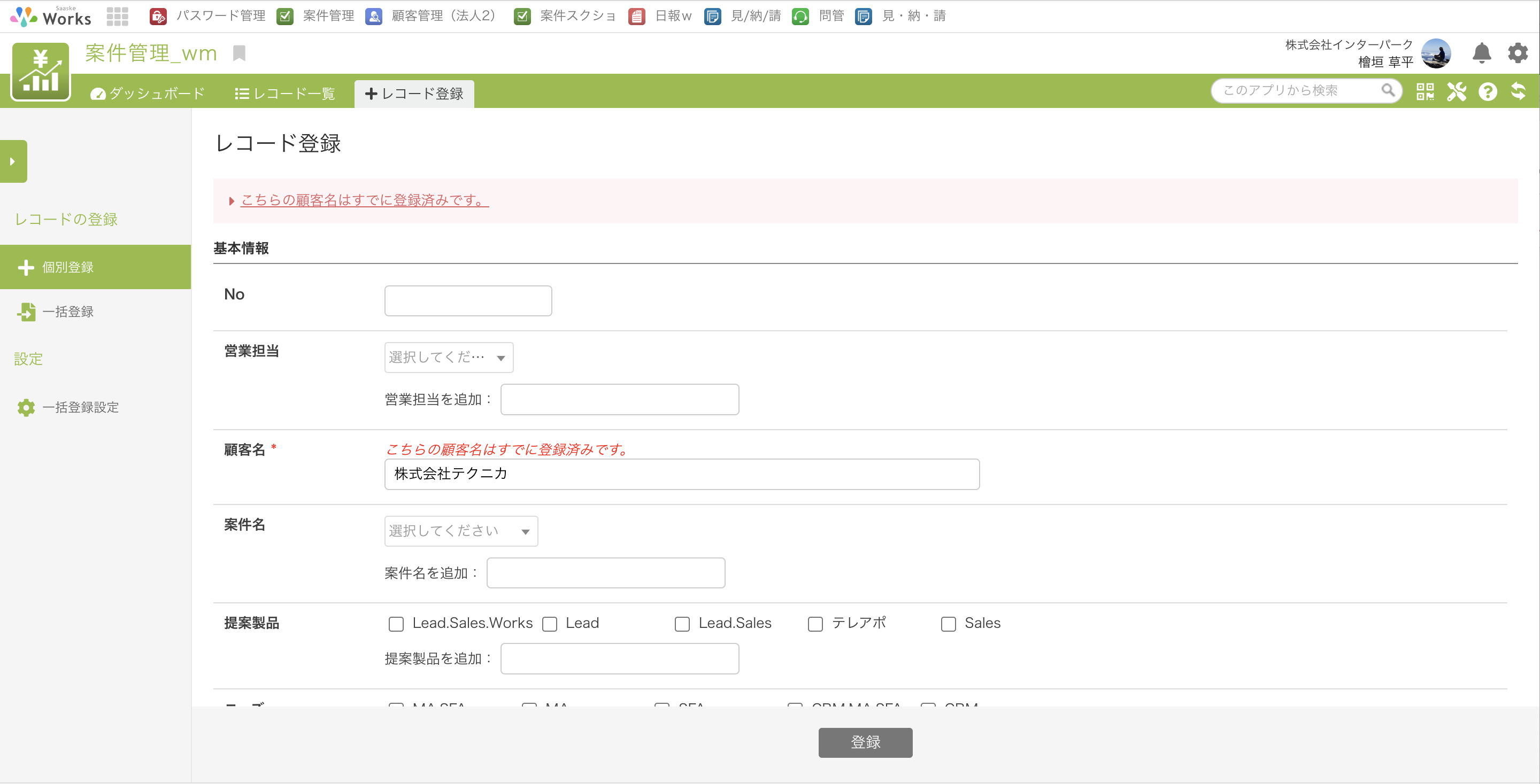Image resolution: width=1540 pixels, height=784 pixels.
Task: Expand the error message triangle
Action: tap(232, 201)
